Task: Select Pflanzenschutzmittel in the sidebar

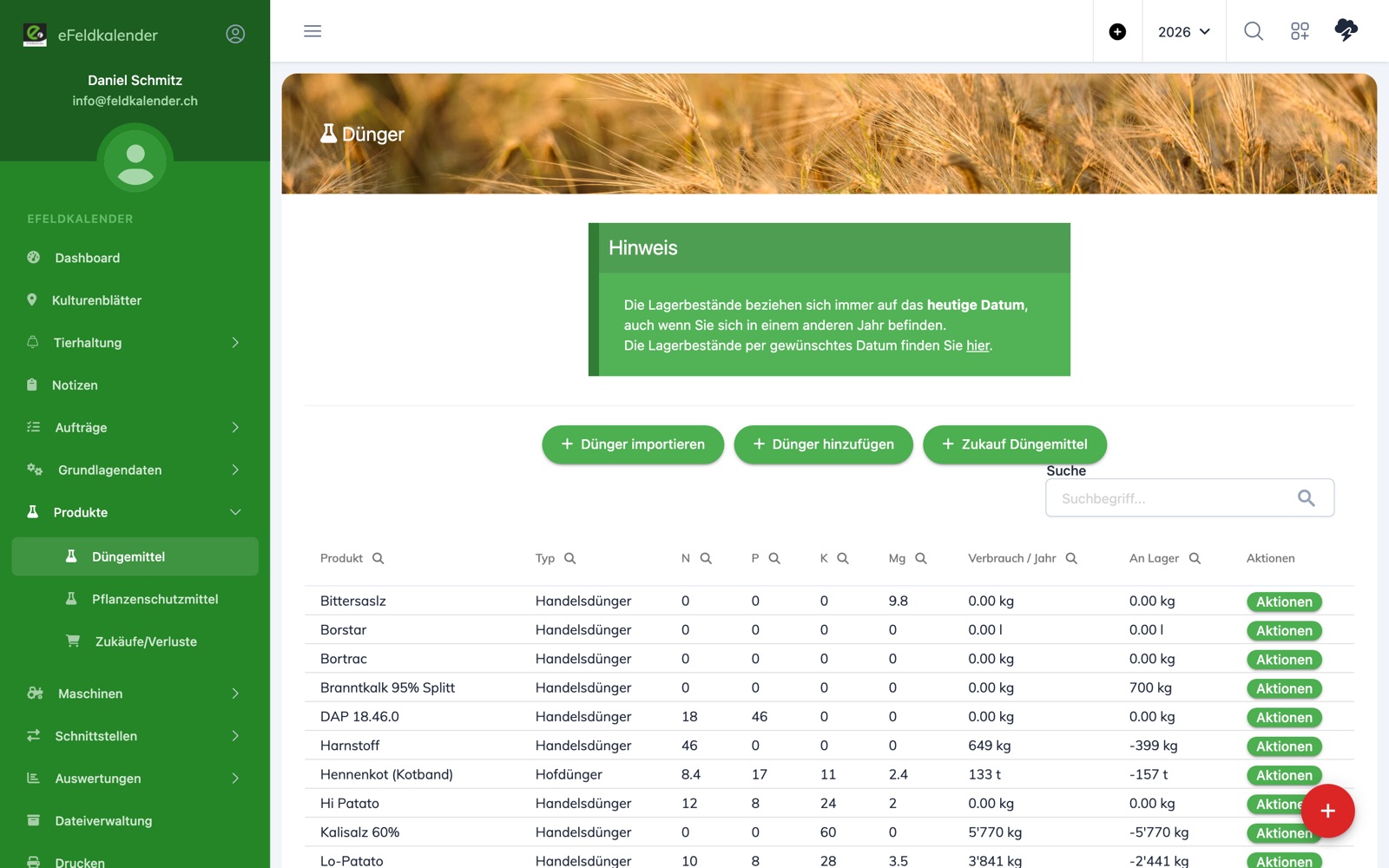Action: pyautogui.click(x=135, y=599)
